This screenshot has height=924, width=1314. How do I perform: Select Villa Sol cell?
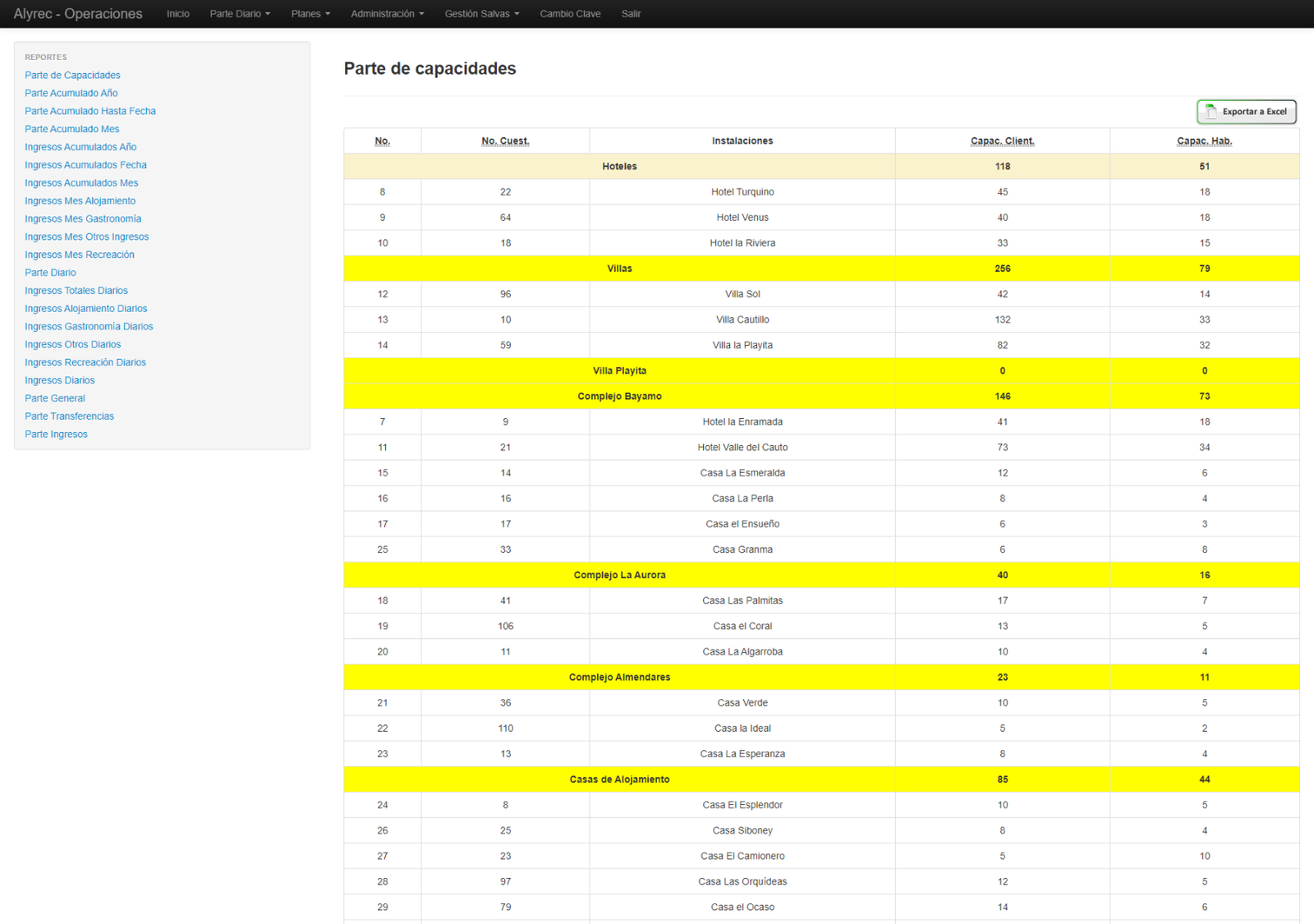click(742, 294)
